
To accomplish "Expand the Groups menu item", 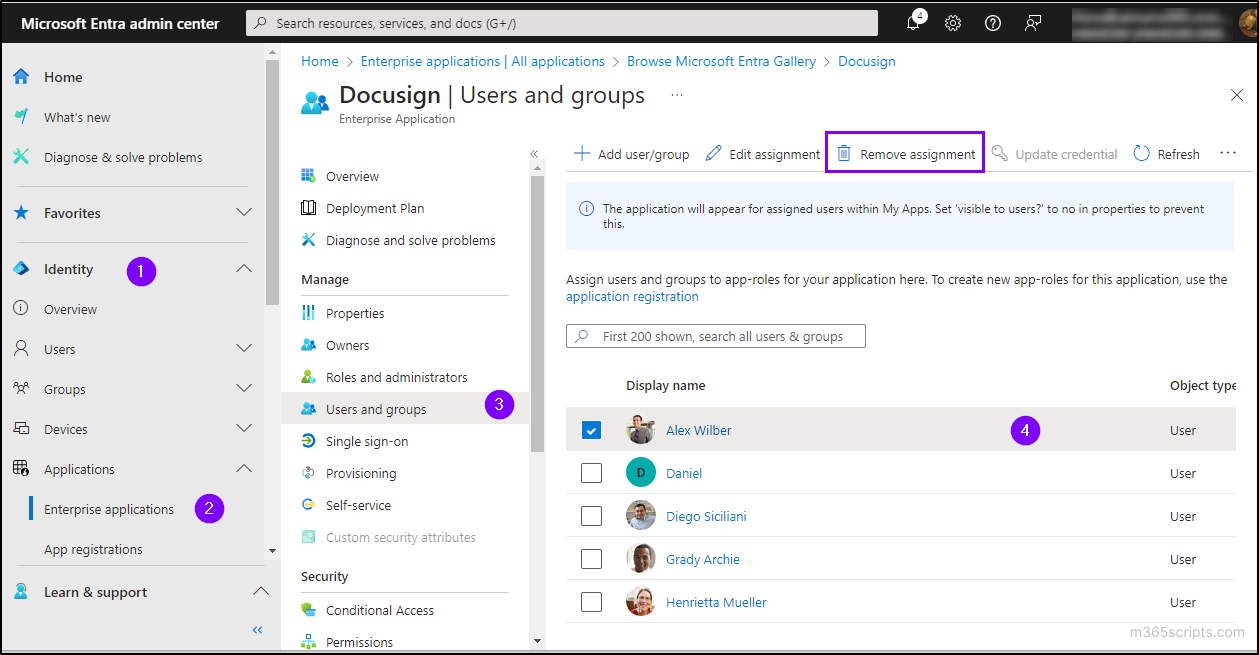I will point(244,388).
